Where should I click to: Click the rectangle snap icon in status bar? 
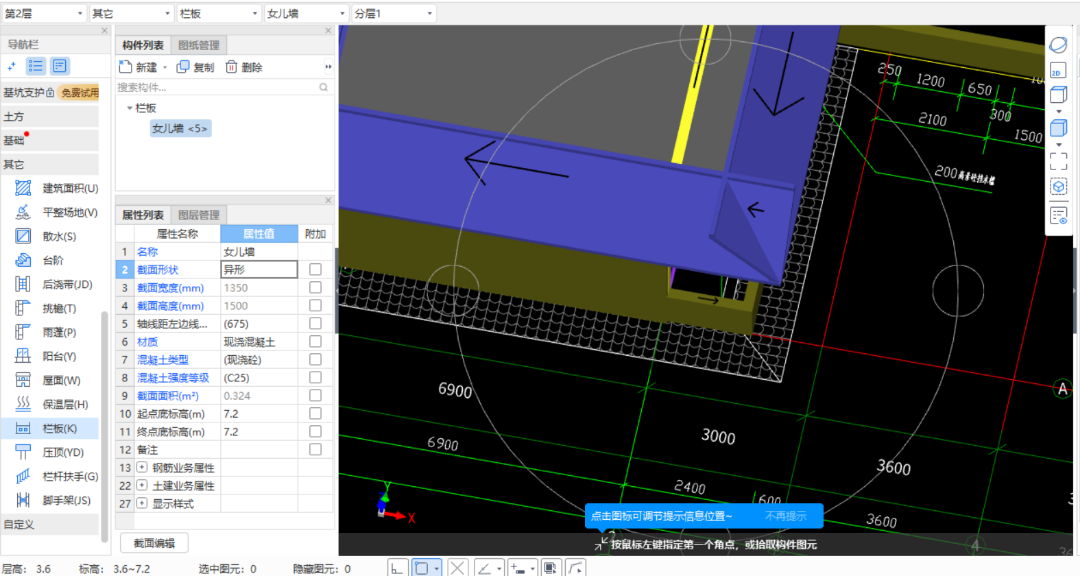[x=422, y=568]
